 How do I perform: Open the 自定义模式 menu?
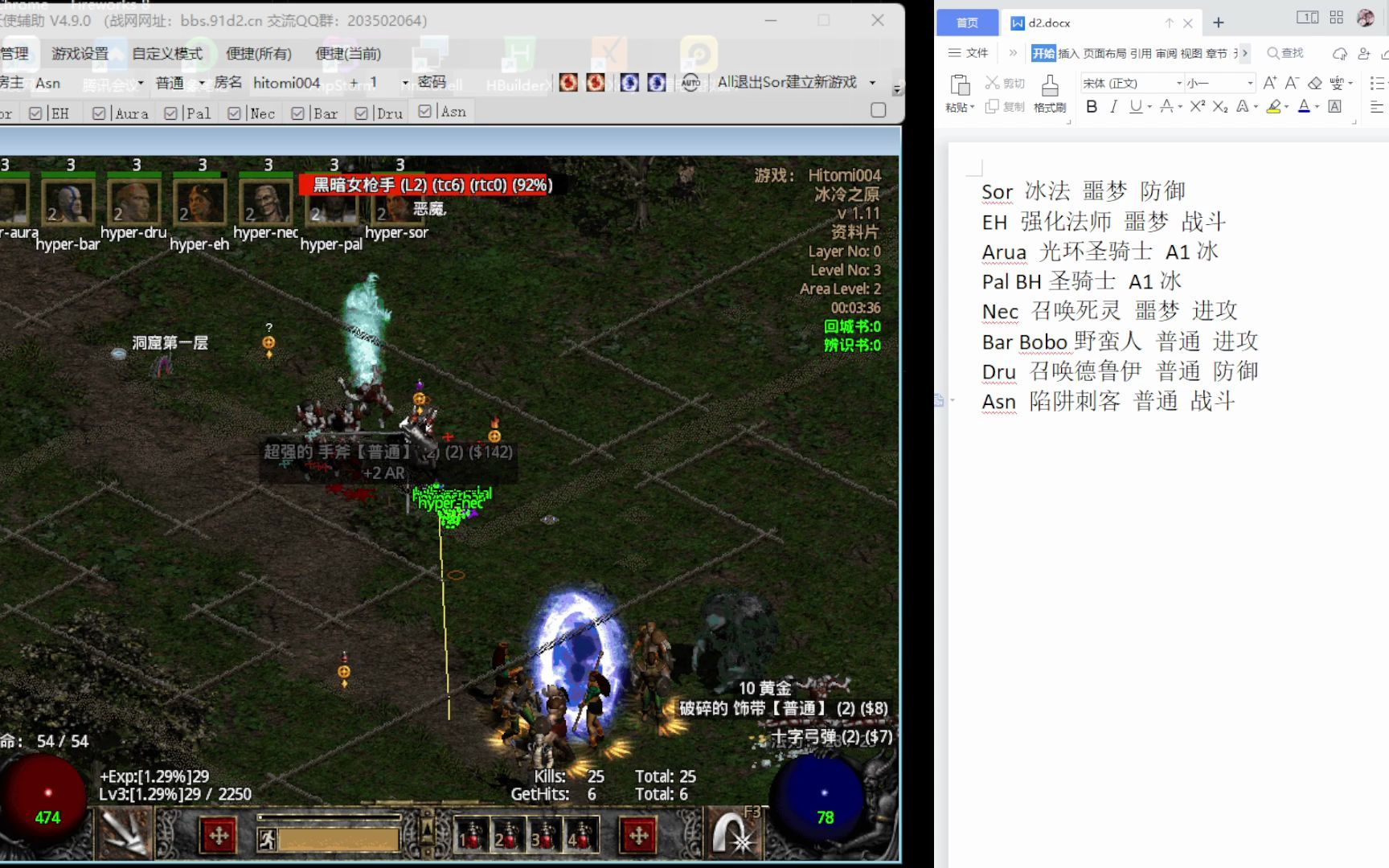pos(167,54)
